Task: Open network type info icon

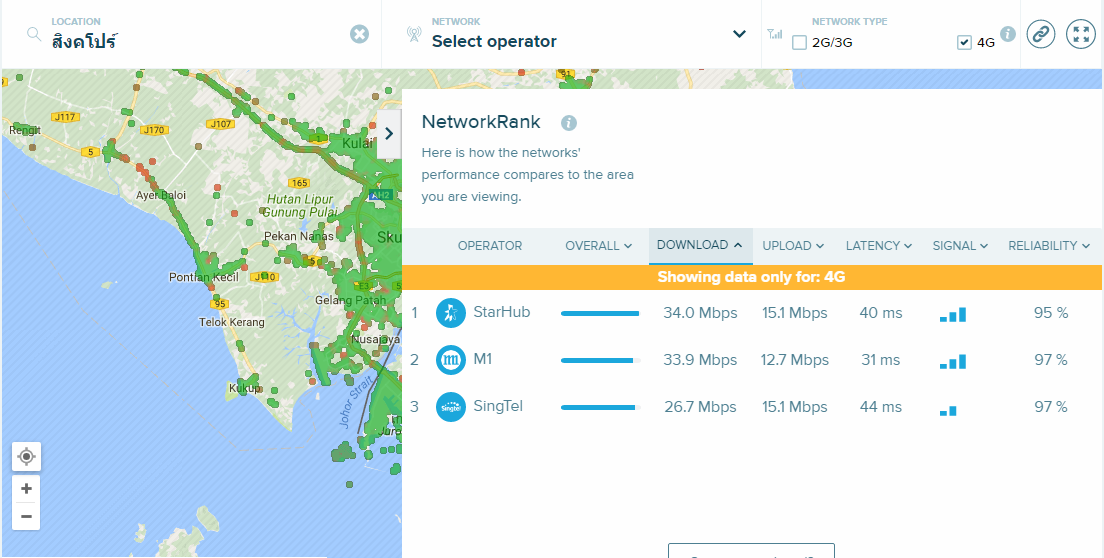Action: point(1008,34)
